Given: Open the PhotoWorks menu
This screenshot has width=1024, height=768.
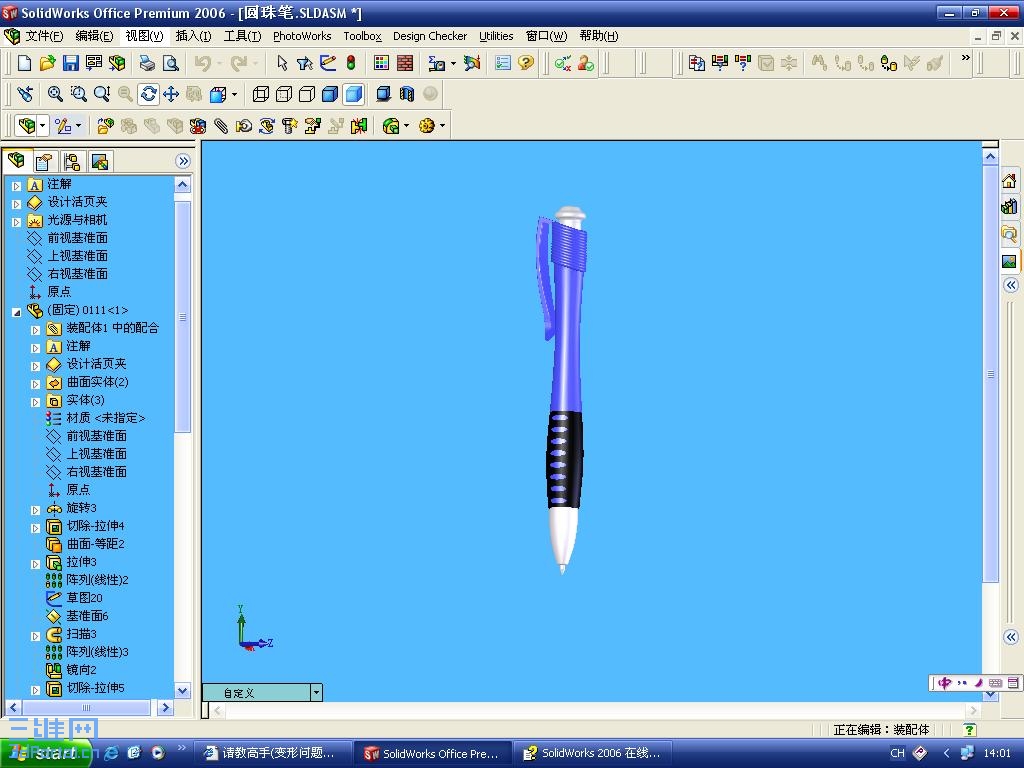Looking at the screenshot, I should tap(302, 36).
